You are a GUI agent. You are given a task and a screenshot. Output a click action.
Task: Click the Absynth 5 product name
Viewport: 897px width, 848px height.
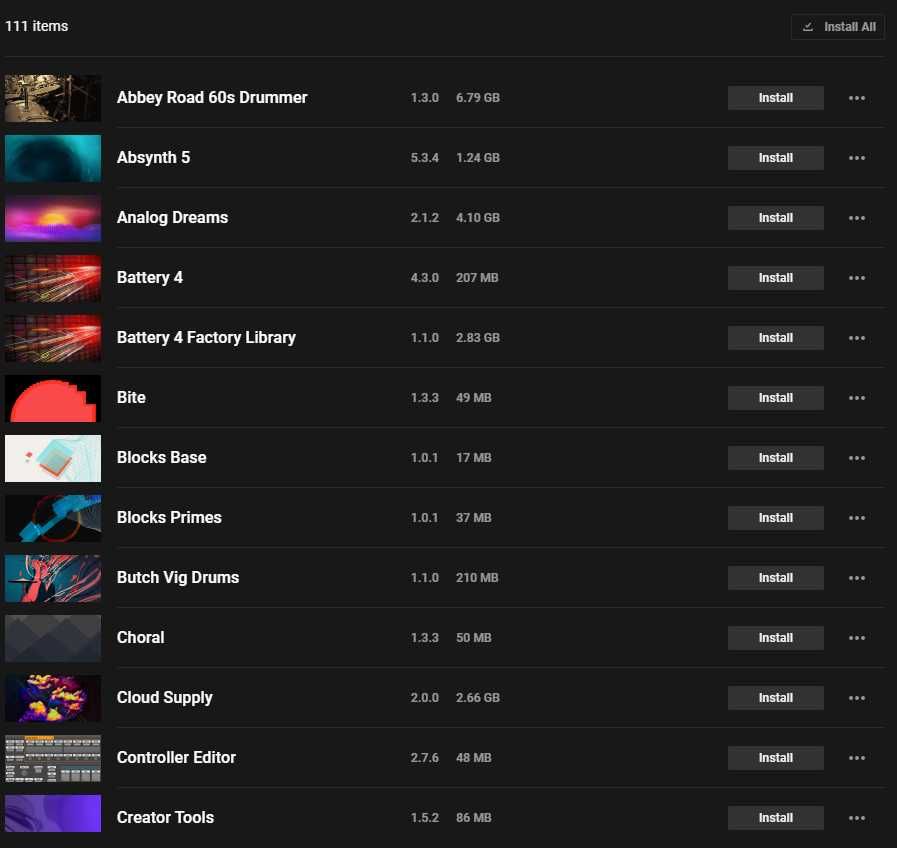153,158
